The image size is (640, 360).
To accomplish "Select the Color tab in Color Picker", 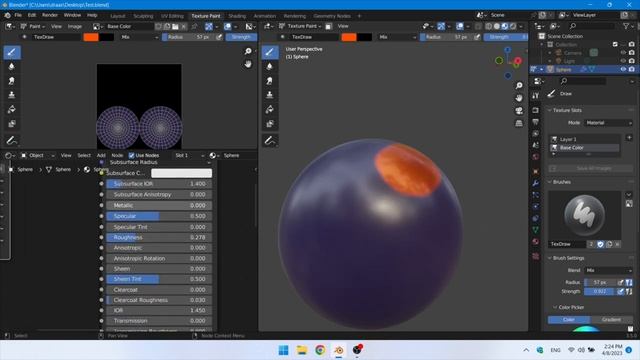I will coord(569,320).
